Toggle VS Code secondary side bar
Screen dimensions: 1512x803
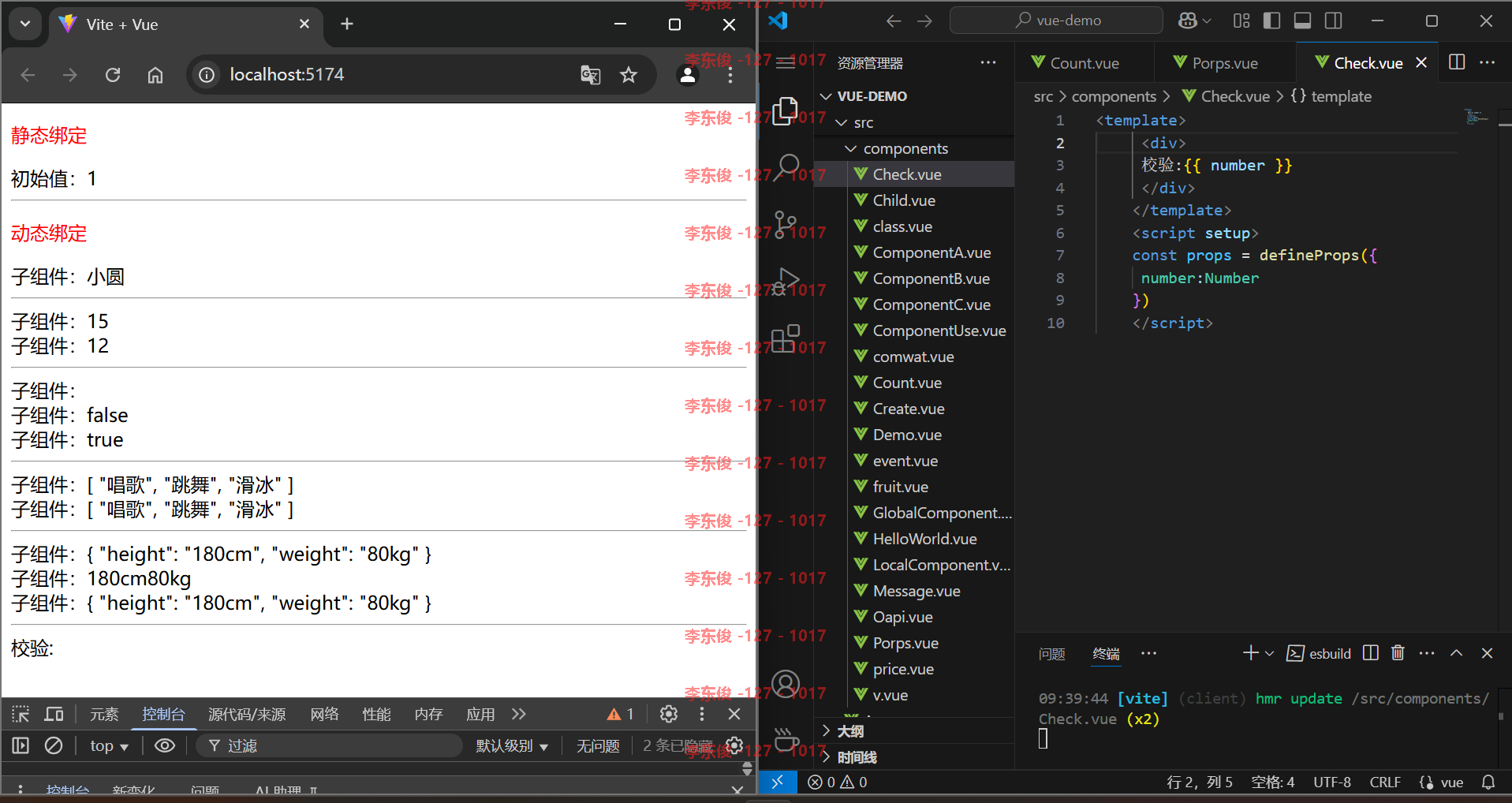(x=1334, y=21)
